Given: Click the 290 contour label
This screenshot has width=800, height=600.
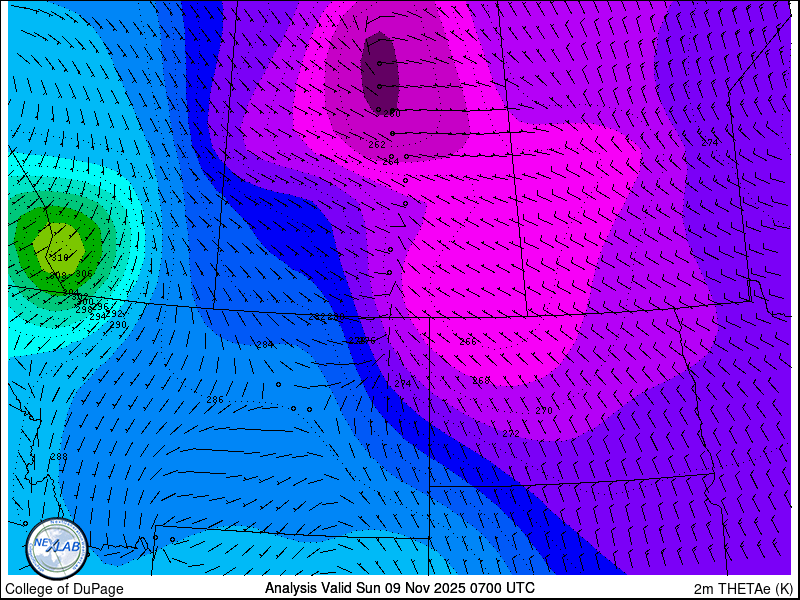Looking at the screenshot, I should 118,324.
